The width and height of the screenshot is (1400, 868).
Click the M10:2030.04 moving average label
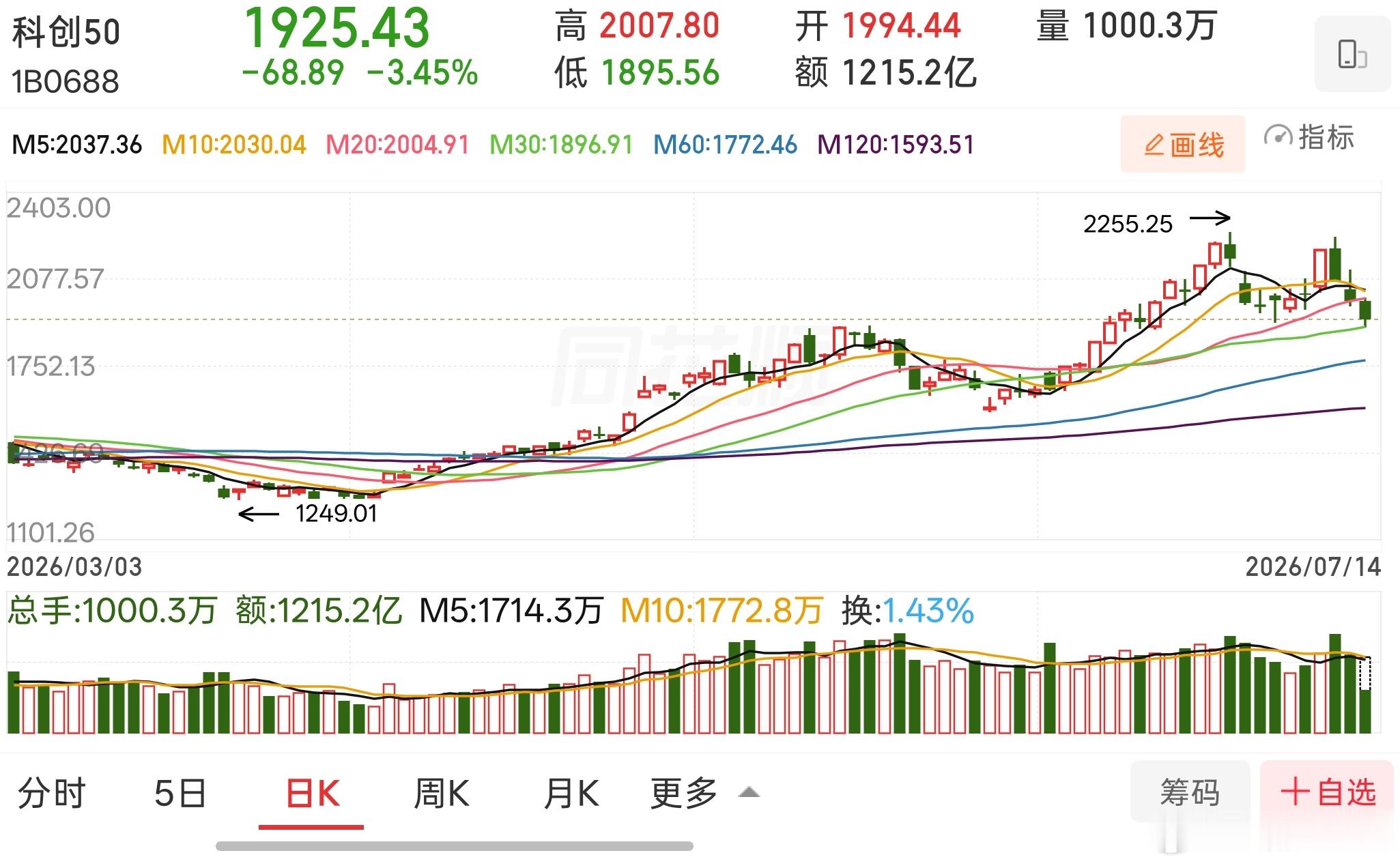(x=234, y=145)
